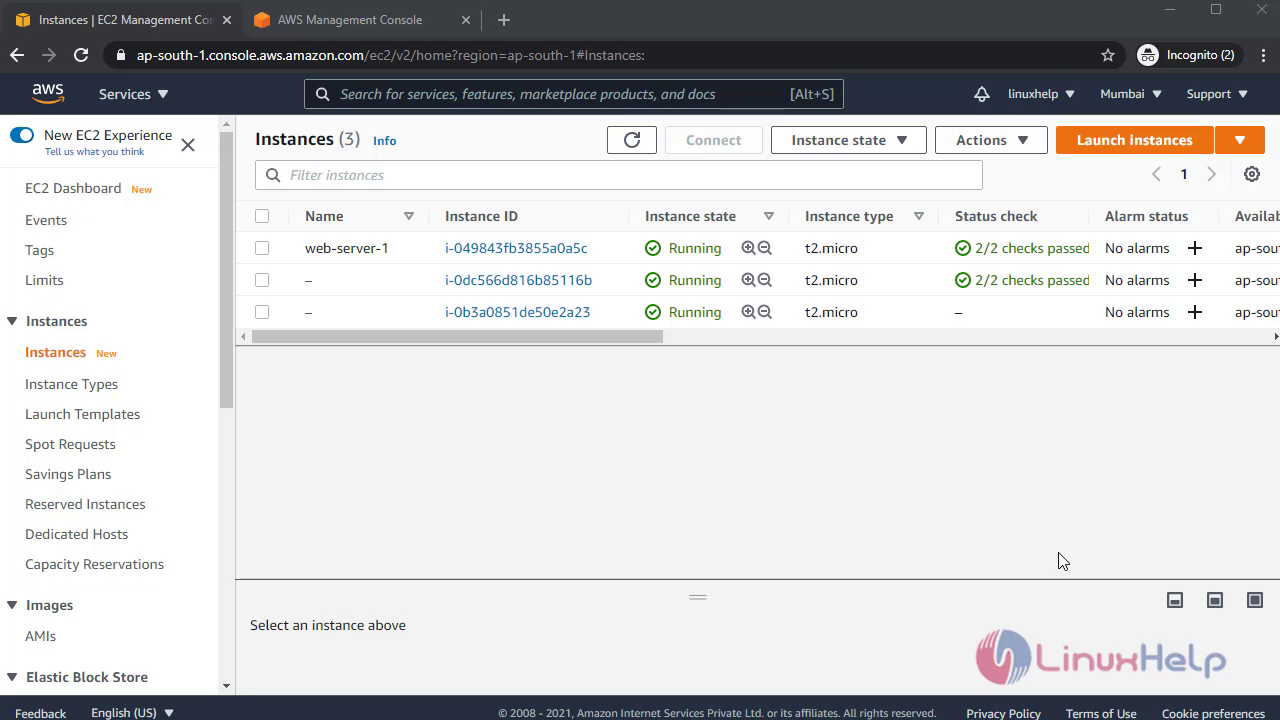
Task: Select all instances header checkbox
Action: [262, 216]
